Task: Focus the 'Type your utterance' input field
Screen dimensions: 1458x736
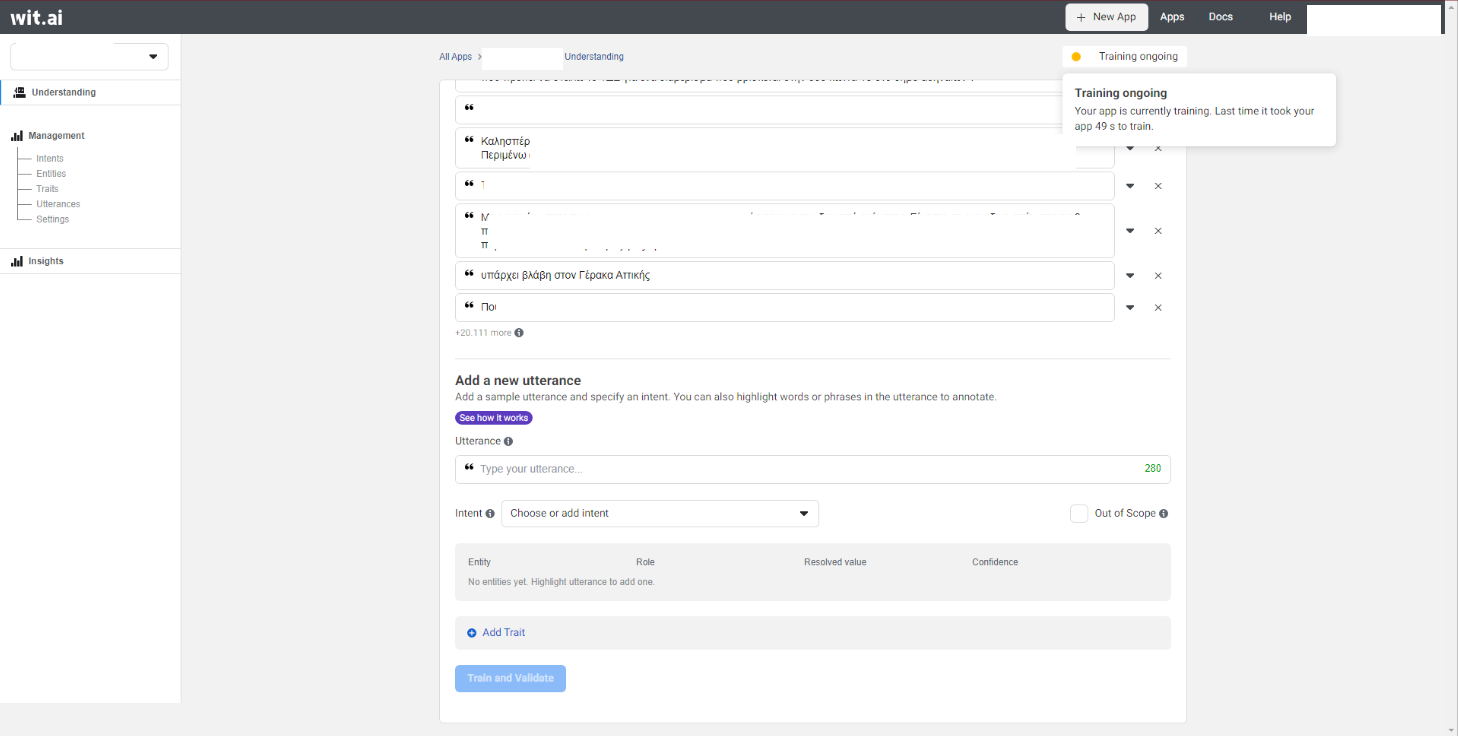Action: click(812, 469)
